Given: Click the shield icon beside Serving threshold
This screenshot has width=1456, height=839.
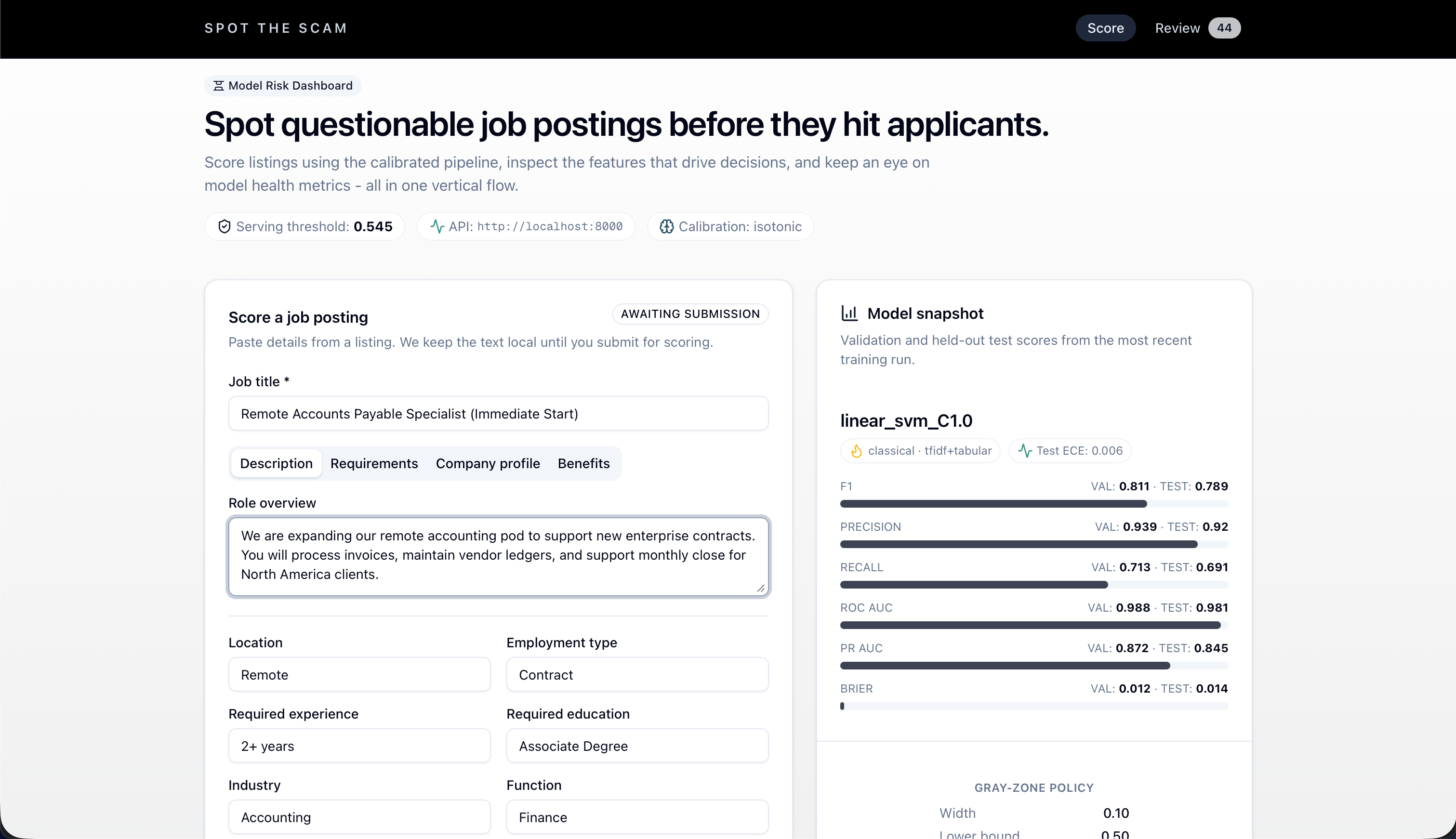Looking at the screenshot, I should point(224,226).
